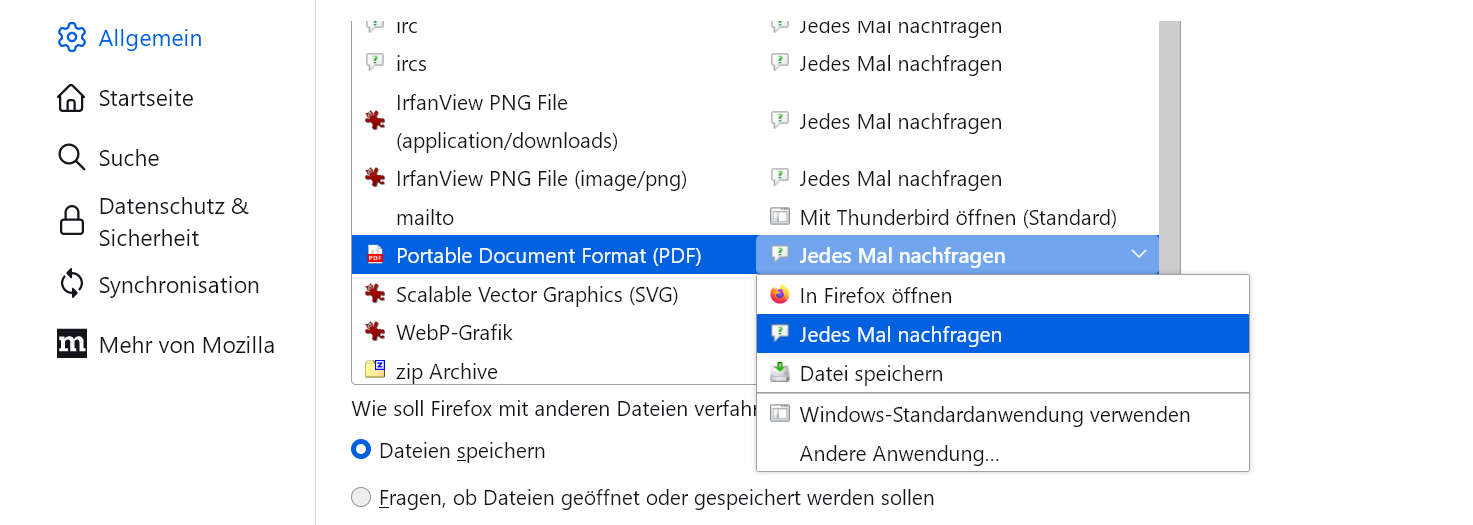Click the Datenschutz & Sicherheit lock icon
The image size is (1473, 525).
click(x=72, y=221)
